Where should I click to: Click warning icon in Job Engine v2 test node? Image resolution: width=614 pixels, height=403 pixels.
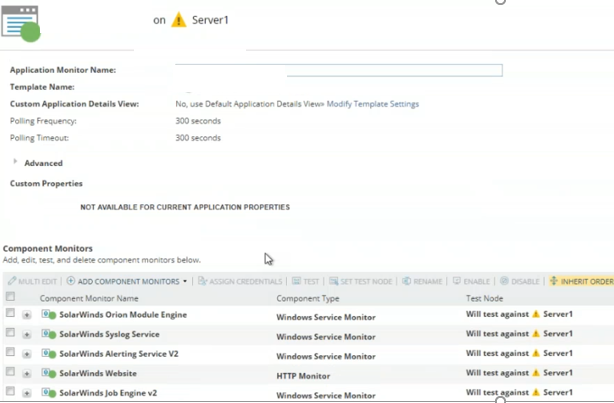tap(536, 392)
